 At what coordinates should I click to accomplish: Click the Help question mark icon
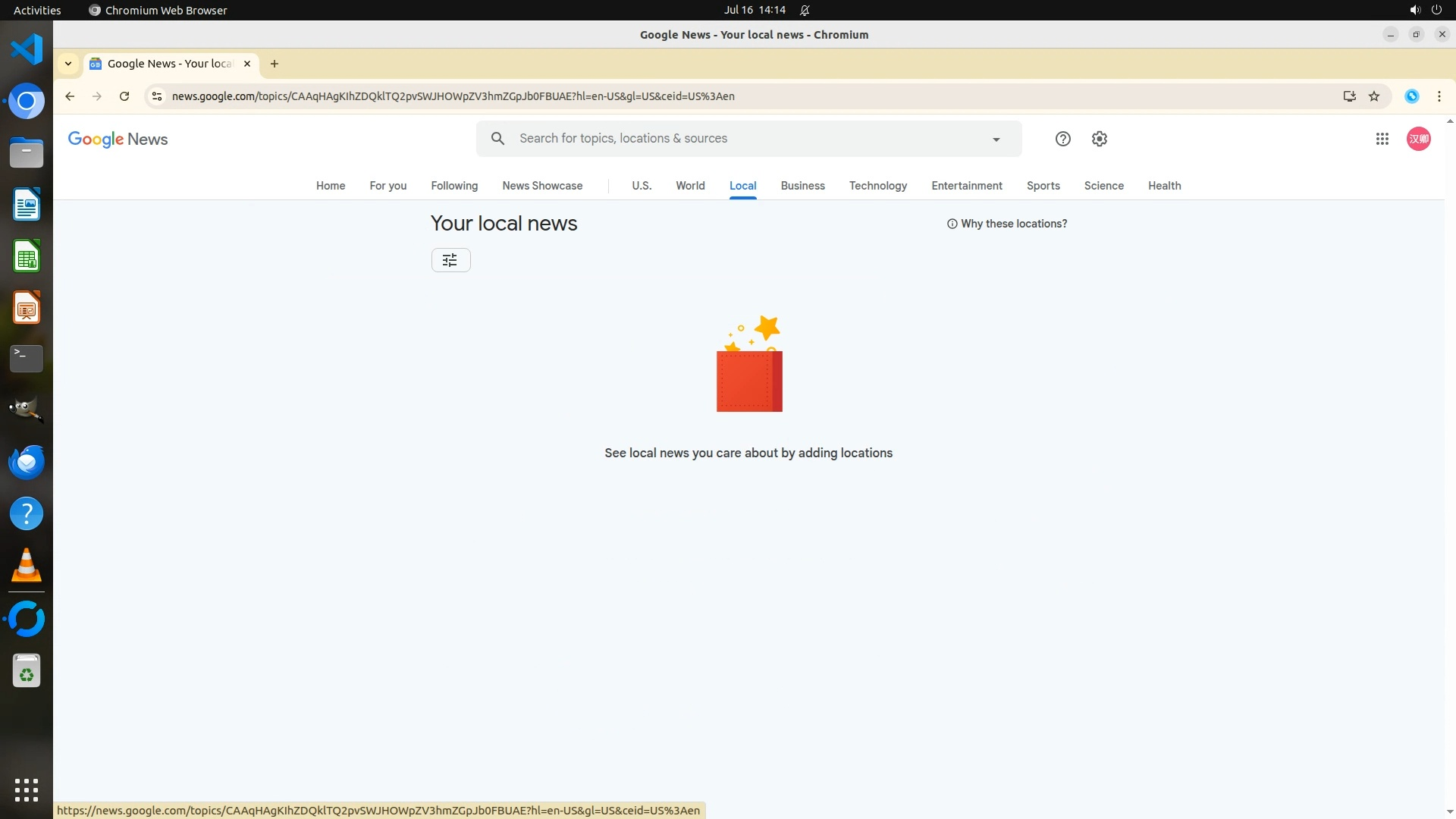1062,139
